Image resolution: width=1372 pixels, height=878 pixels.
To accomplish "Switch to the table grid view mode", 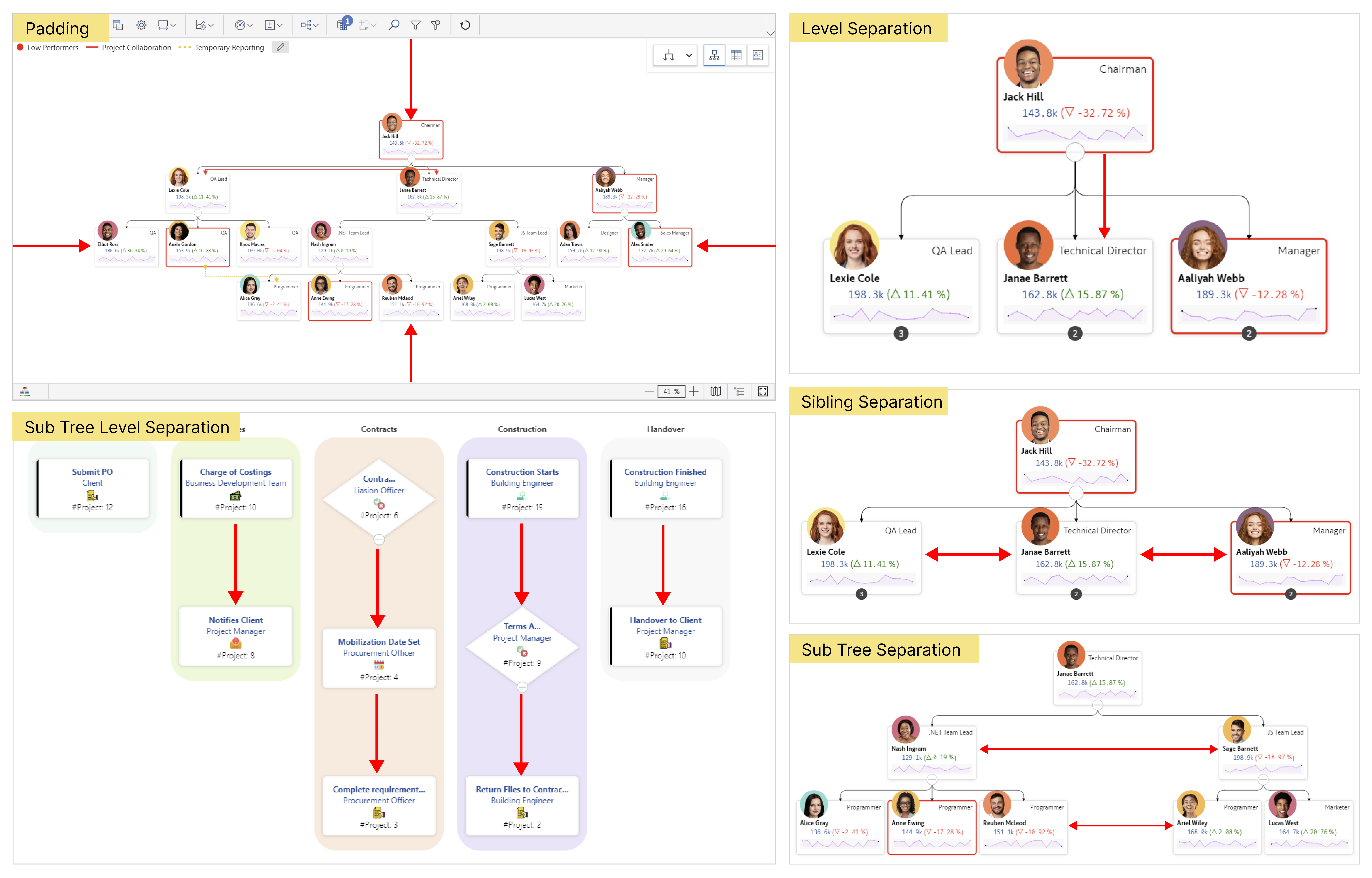I will 736,55.
